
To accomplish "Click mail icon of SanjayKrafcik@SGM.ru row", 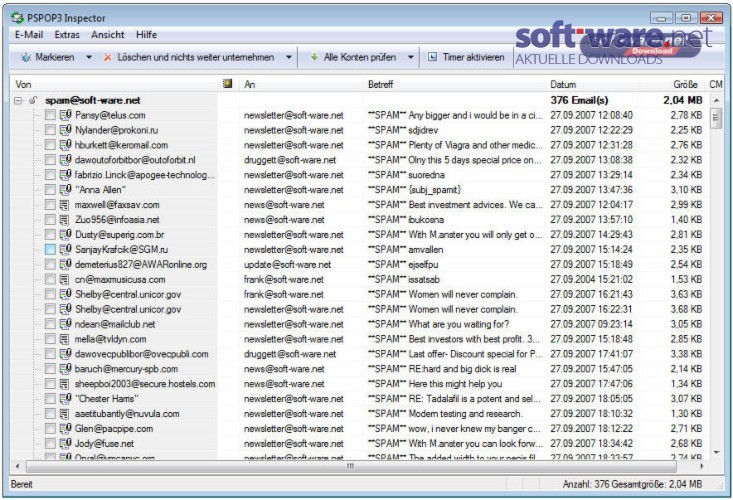I will (x=65, y=249).
